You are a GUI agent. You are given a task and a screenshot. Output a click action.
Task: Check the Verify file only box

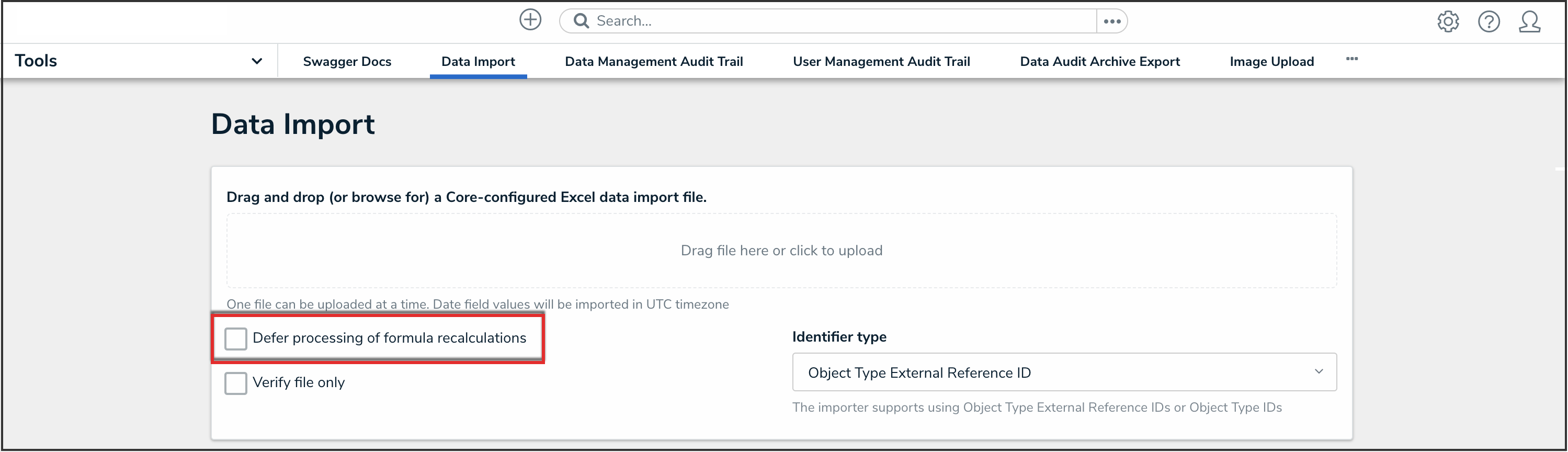pos(235,383)
